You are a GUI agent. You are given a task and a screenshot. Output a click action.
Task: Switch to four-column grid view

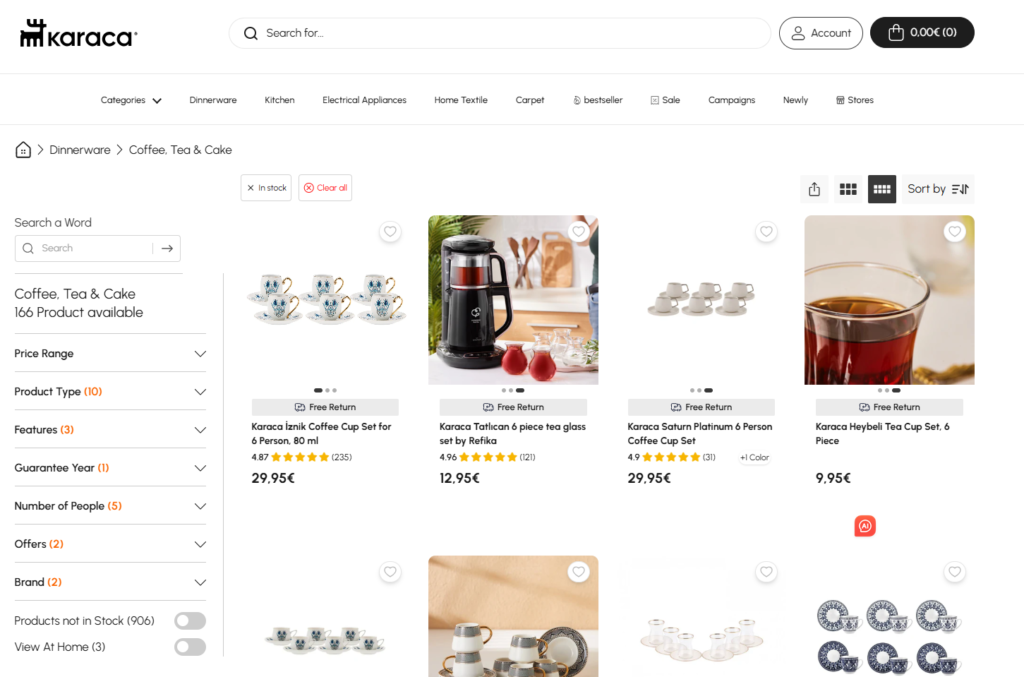[x=882, y=189]
